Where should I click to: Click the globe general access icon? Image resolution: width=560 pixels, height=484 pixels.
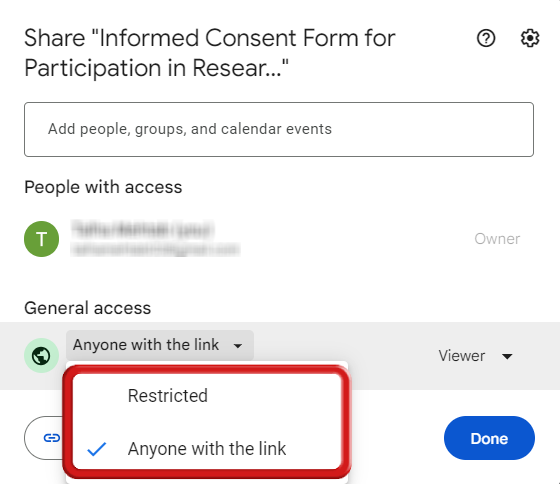pyautogui.click(x=41, y=356)
